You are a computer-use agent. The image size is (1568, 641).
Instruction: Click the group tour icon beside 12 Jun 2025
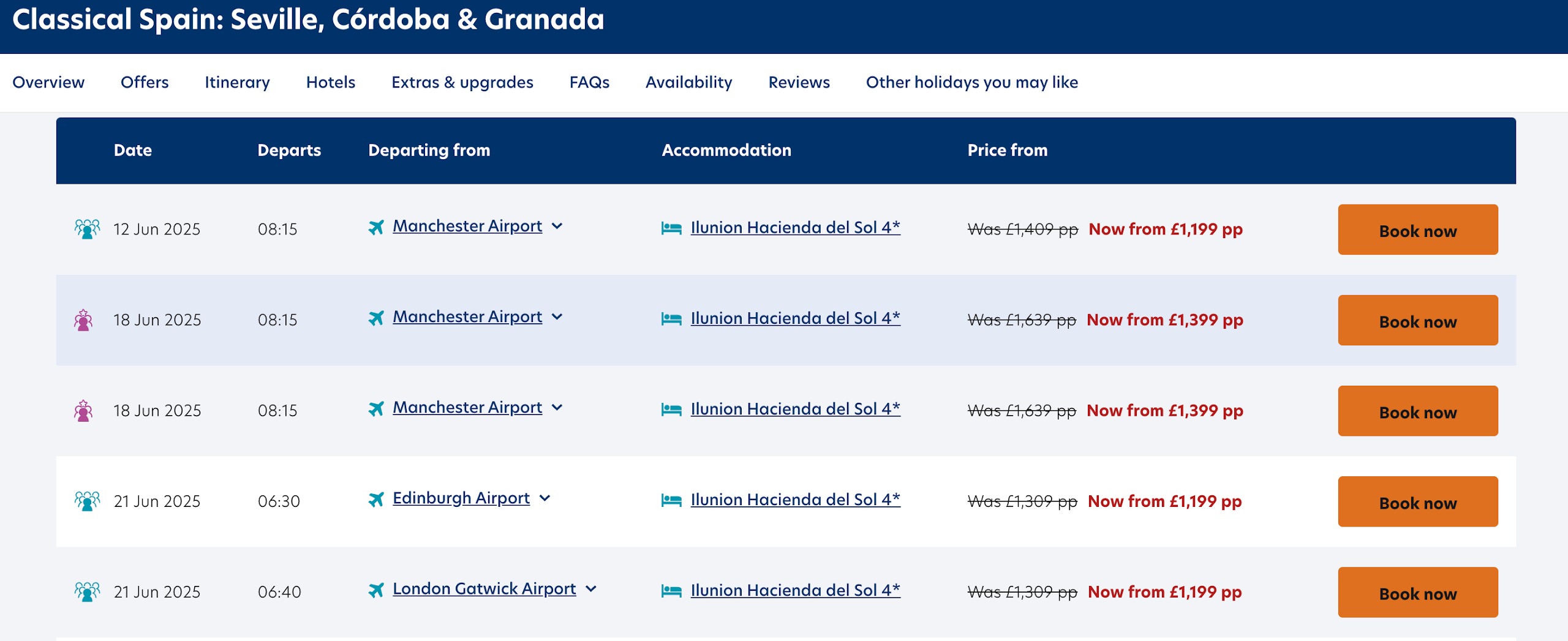click(87, 229)
